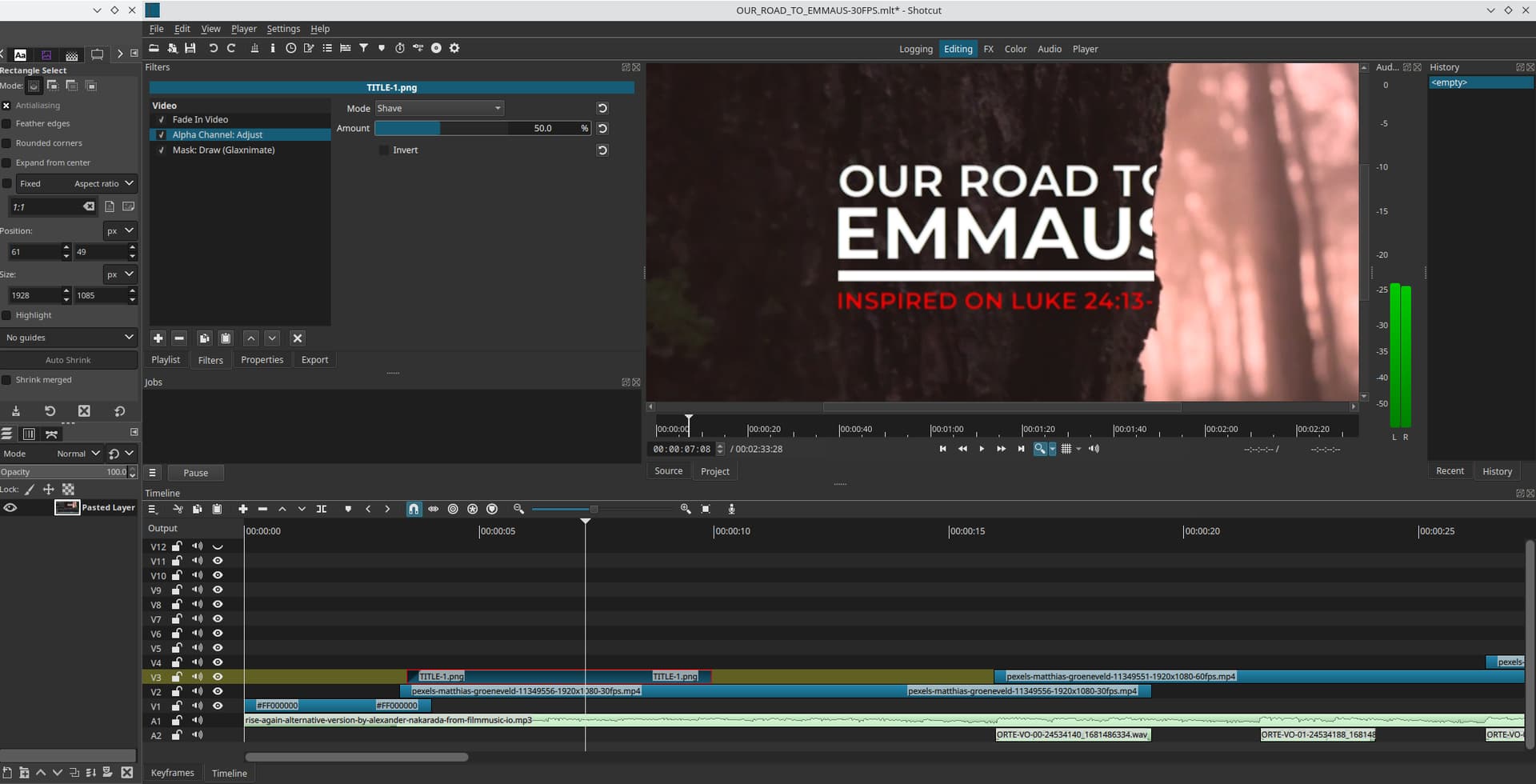
Task: Open Export panel via disc icon
Action: (437, 48)
